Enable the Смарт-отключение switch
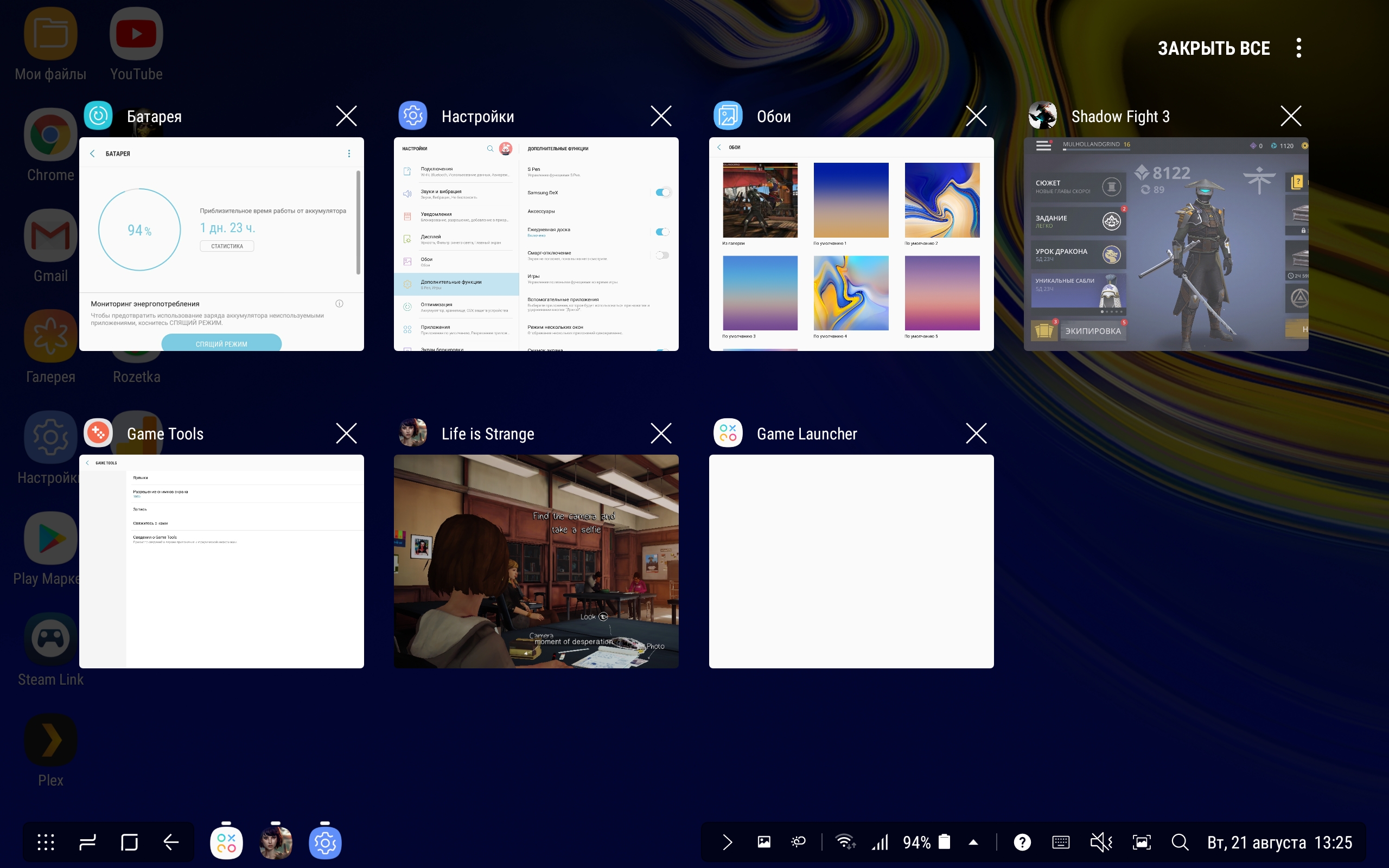 [662, 255]
